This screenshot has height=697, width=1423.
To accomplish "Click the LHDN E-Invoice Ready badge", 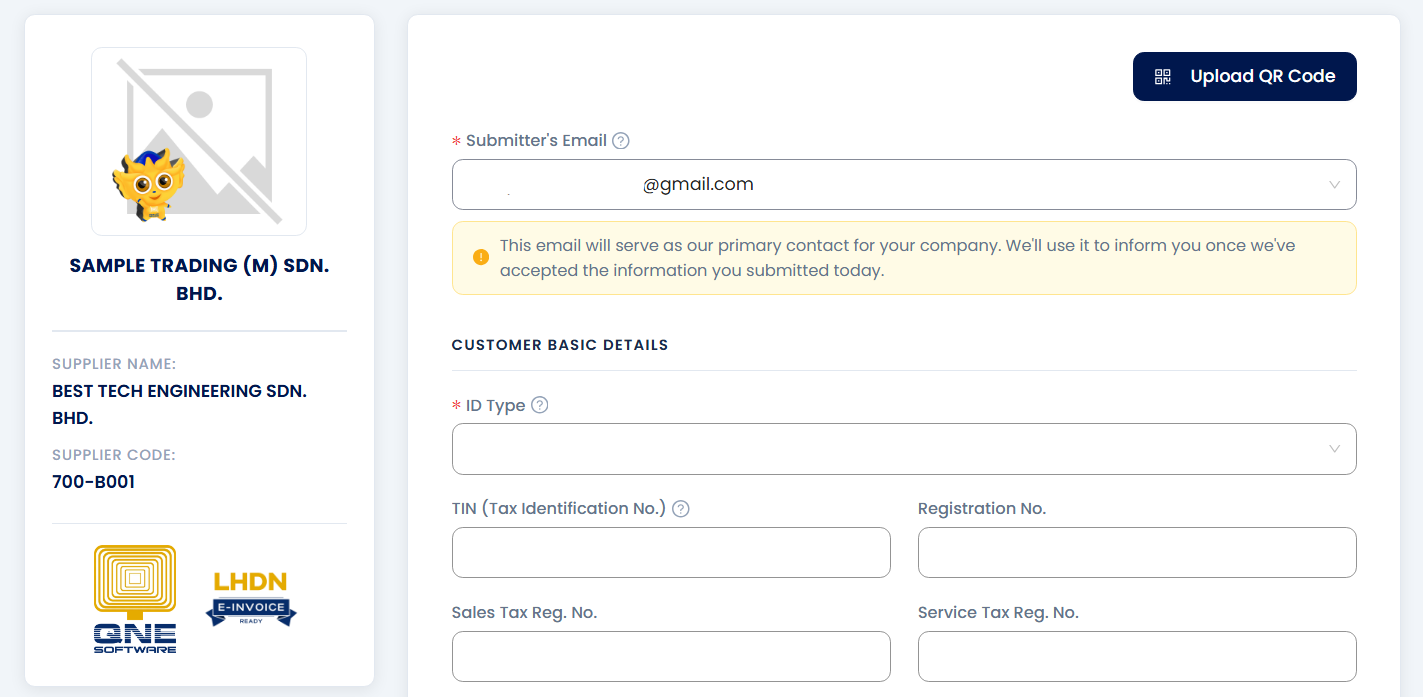I will point(251,599).
